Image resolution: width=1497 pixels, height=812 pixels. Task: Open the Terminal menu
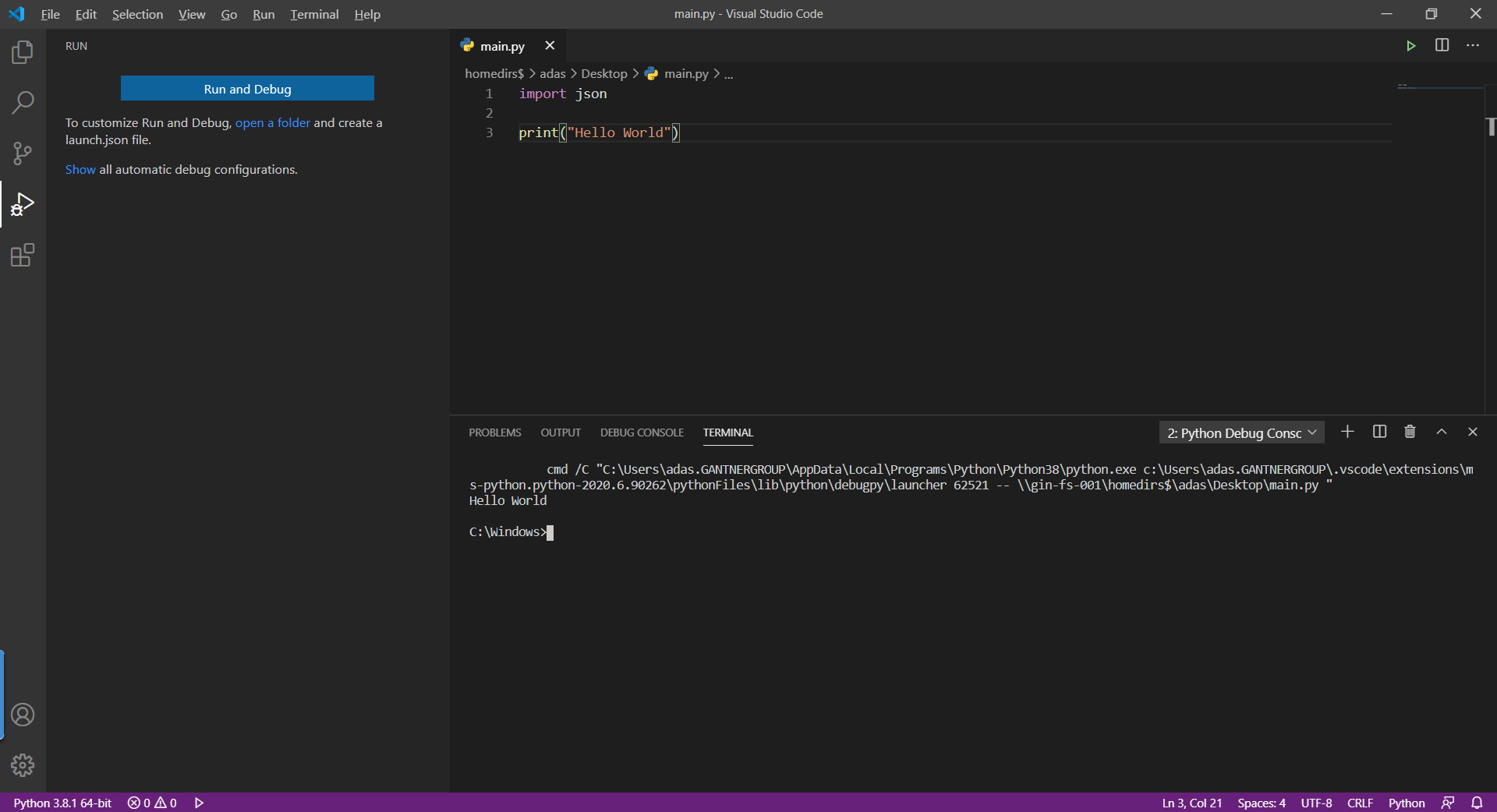pos(314,14)
